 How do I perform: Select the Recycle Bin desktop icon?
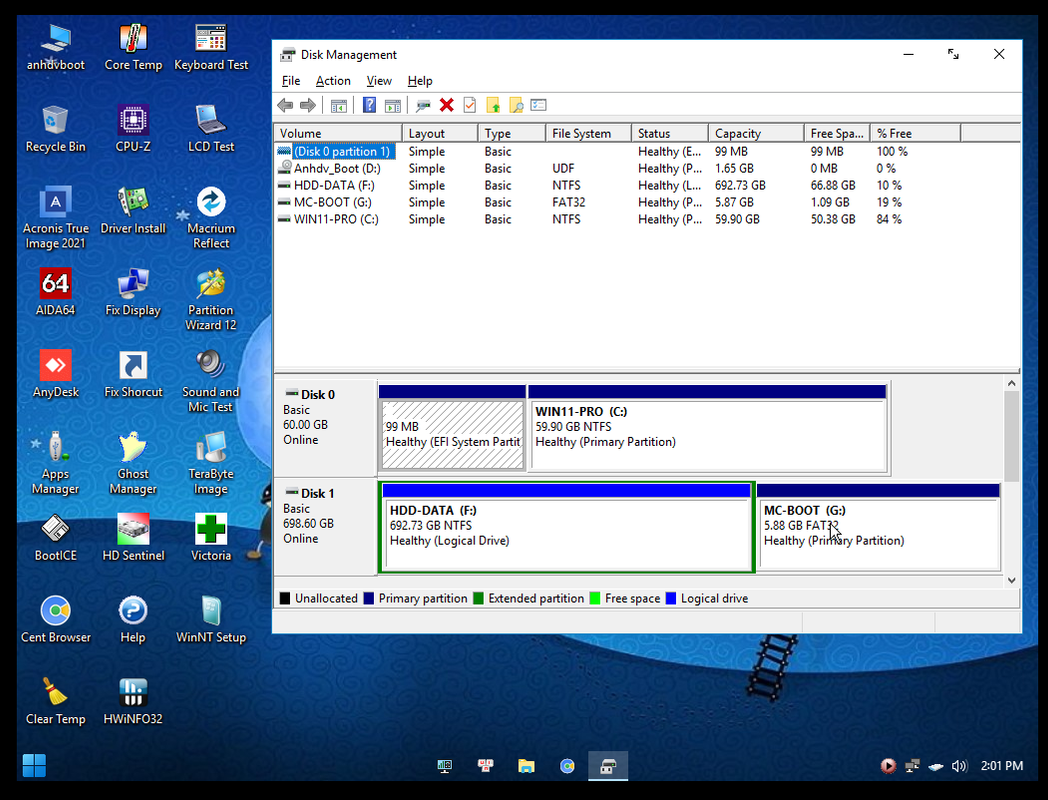(x=55, y=128)
